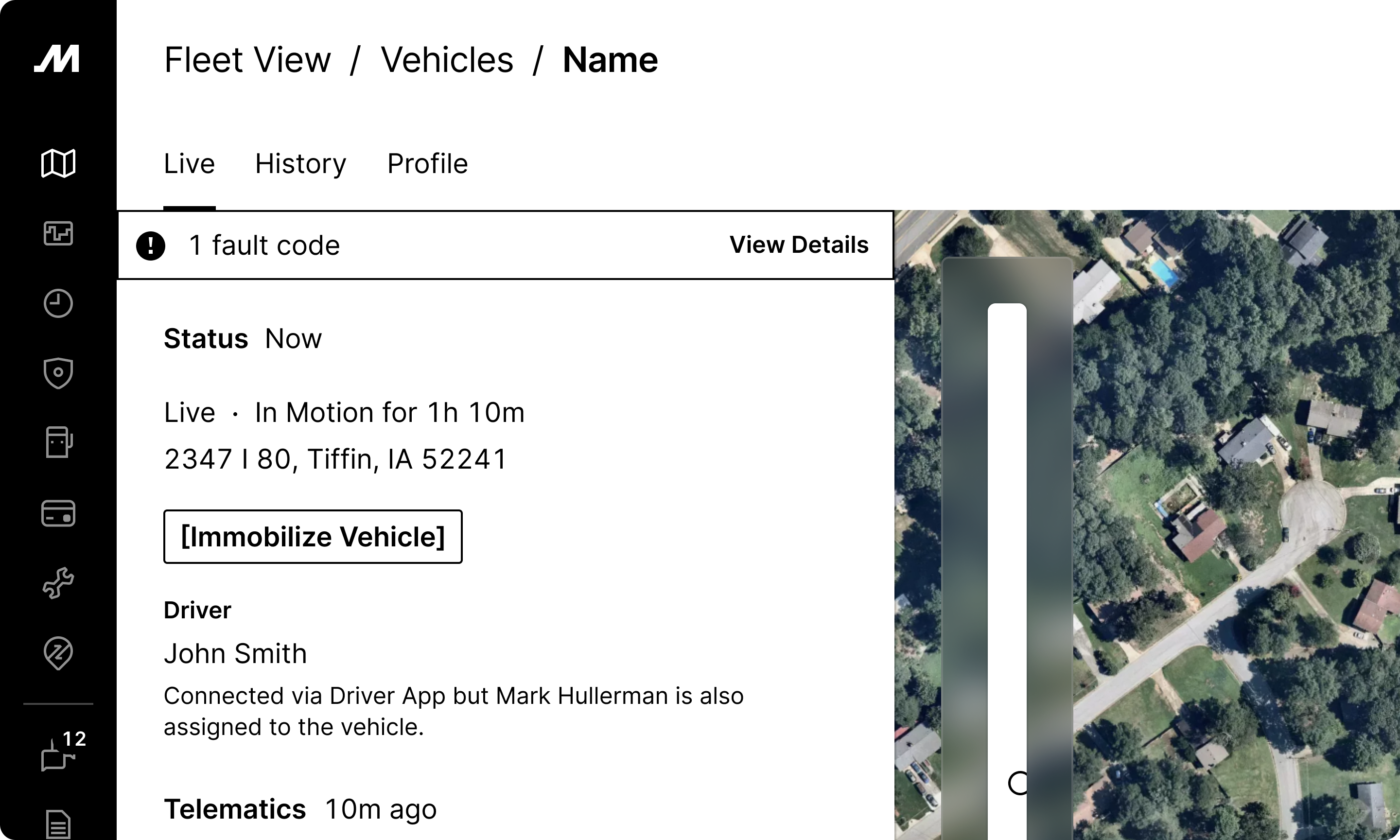
Task: Click the fault code alert exclamation icon
Action: coord(151,245)
